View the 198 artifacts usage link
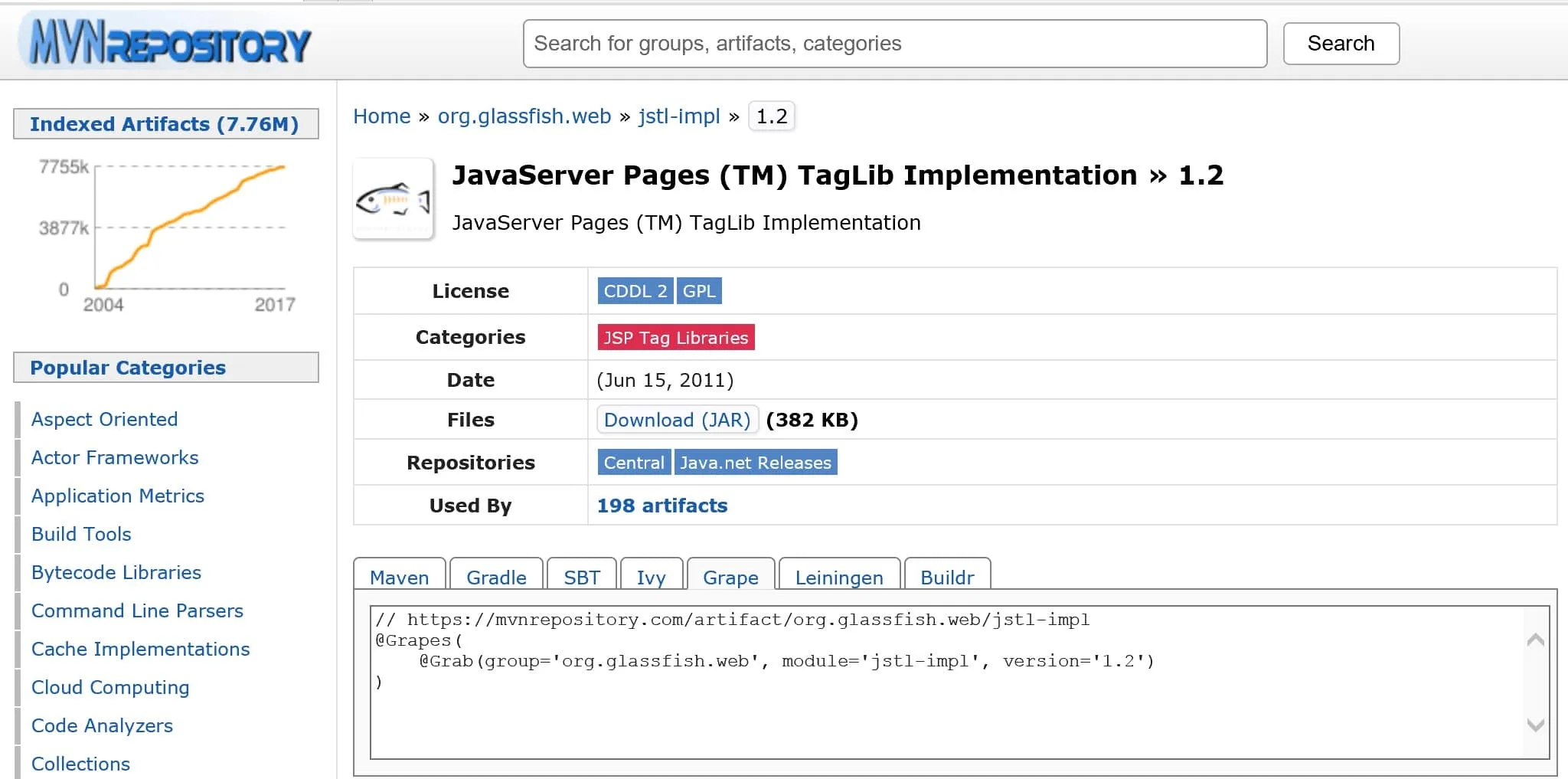Viewport: 1568px width, 779px height. coord(662,506)
